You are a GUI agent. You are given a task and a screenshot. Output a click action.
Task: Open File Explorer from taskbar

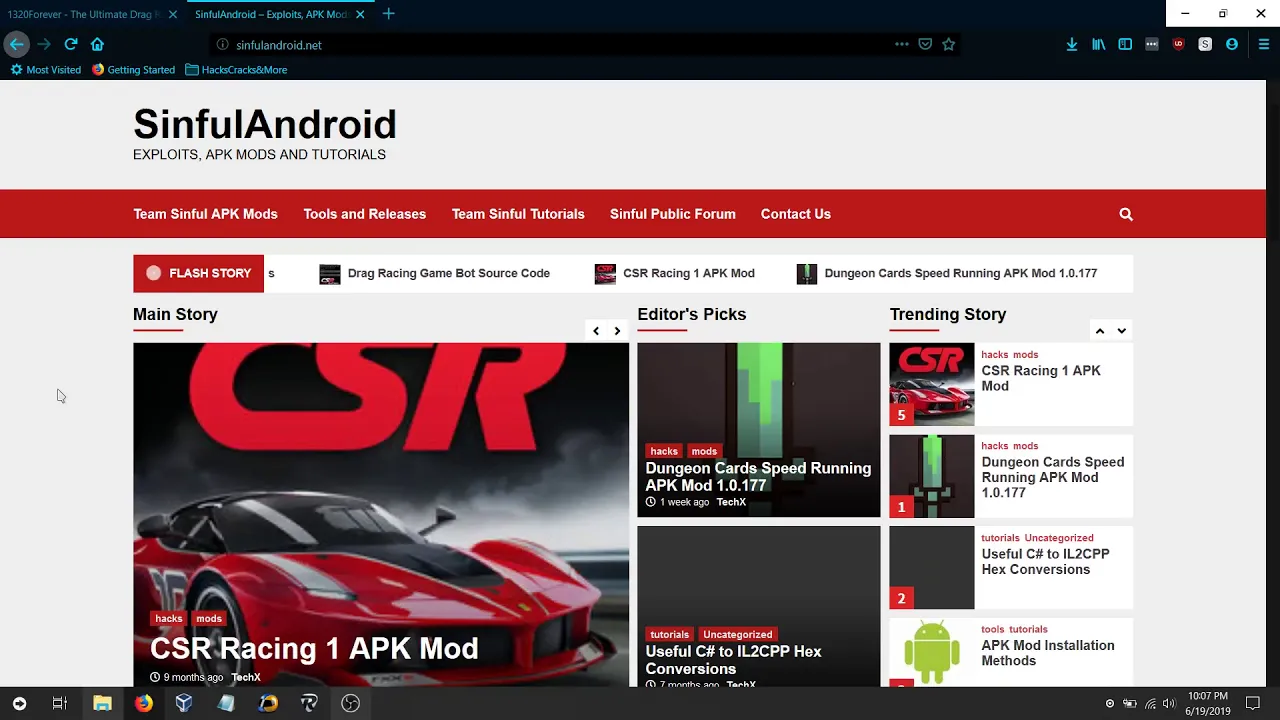(x=102, y=703)
